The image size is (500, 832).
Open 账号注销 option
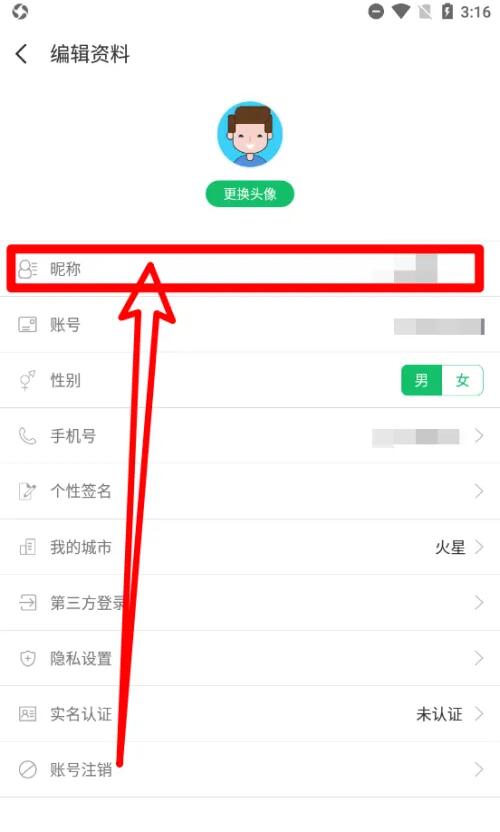click(x=250, y=769)
